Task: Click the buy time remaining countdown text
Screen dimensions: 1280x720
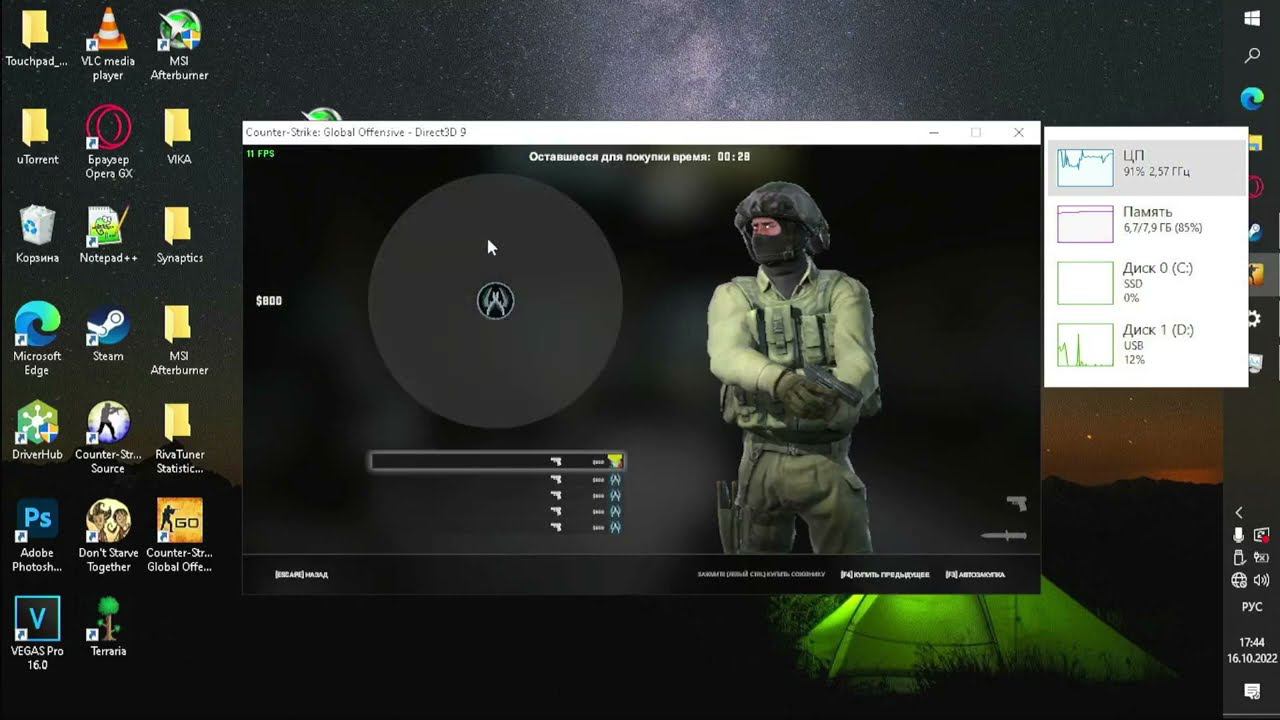Action: click(x=639, y=157)
